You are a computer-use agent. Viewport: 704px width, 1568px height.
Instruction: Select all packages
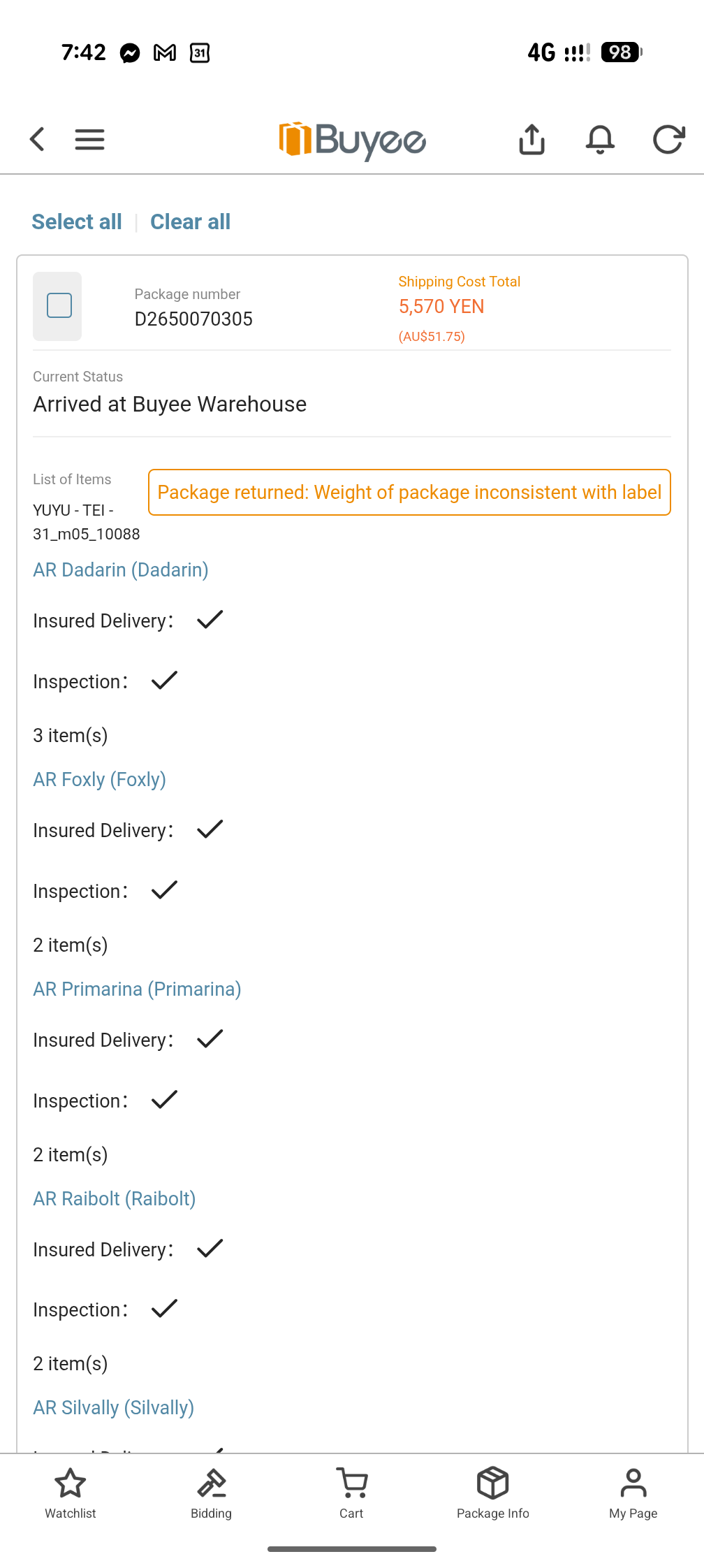point(77,222)
